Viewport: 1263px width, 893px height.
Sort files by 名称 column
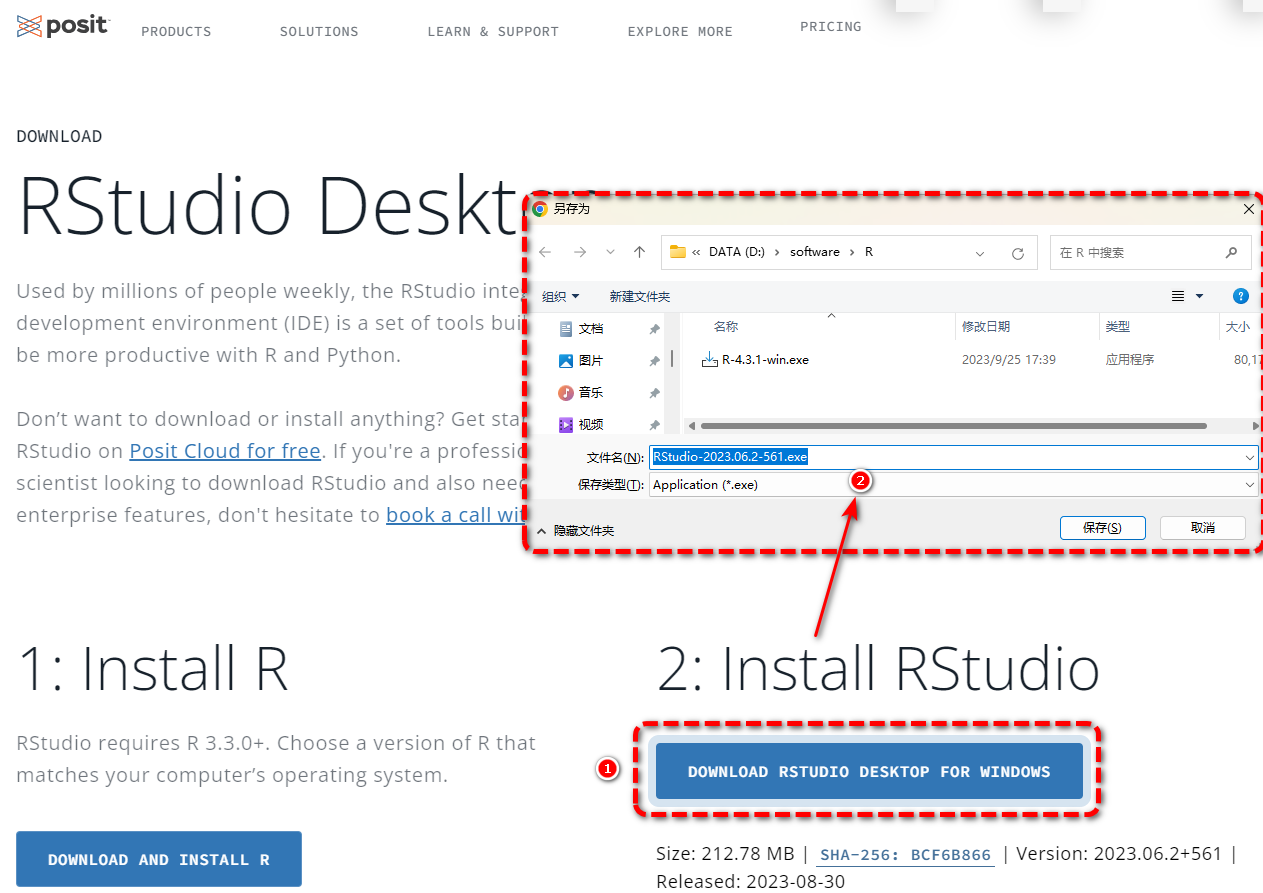726,327
